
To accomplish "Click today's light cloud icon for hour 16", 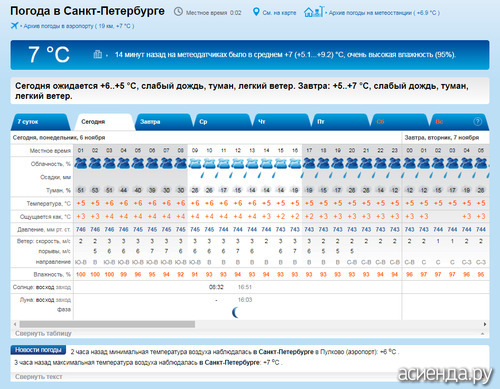I will click(x=295, y=163).
